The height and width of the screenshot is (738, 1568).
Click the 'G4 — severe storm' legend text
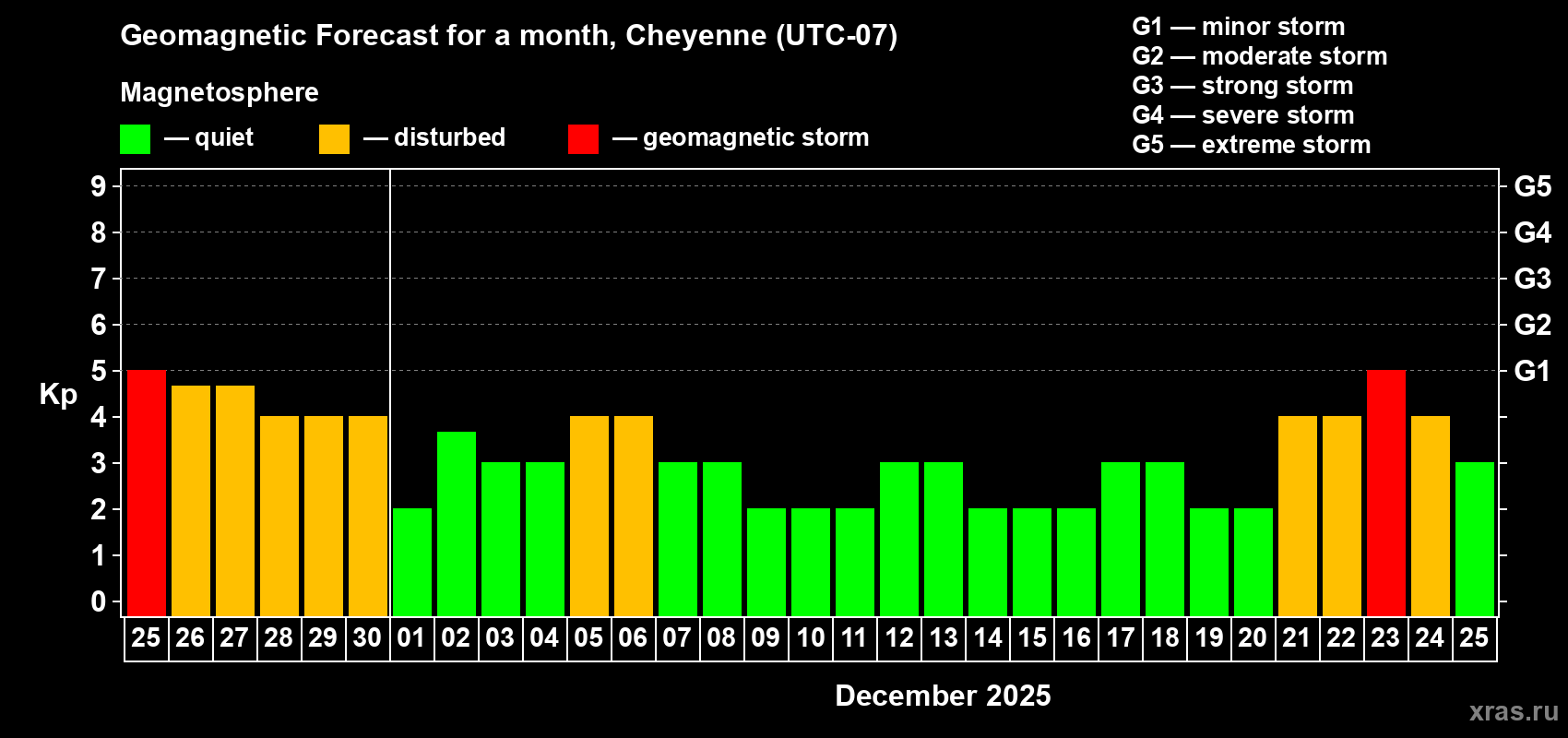click(1243, 115)
